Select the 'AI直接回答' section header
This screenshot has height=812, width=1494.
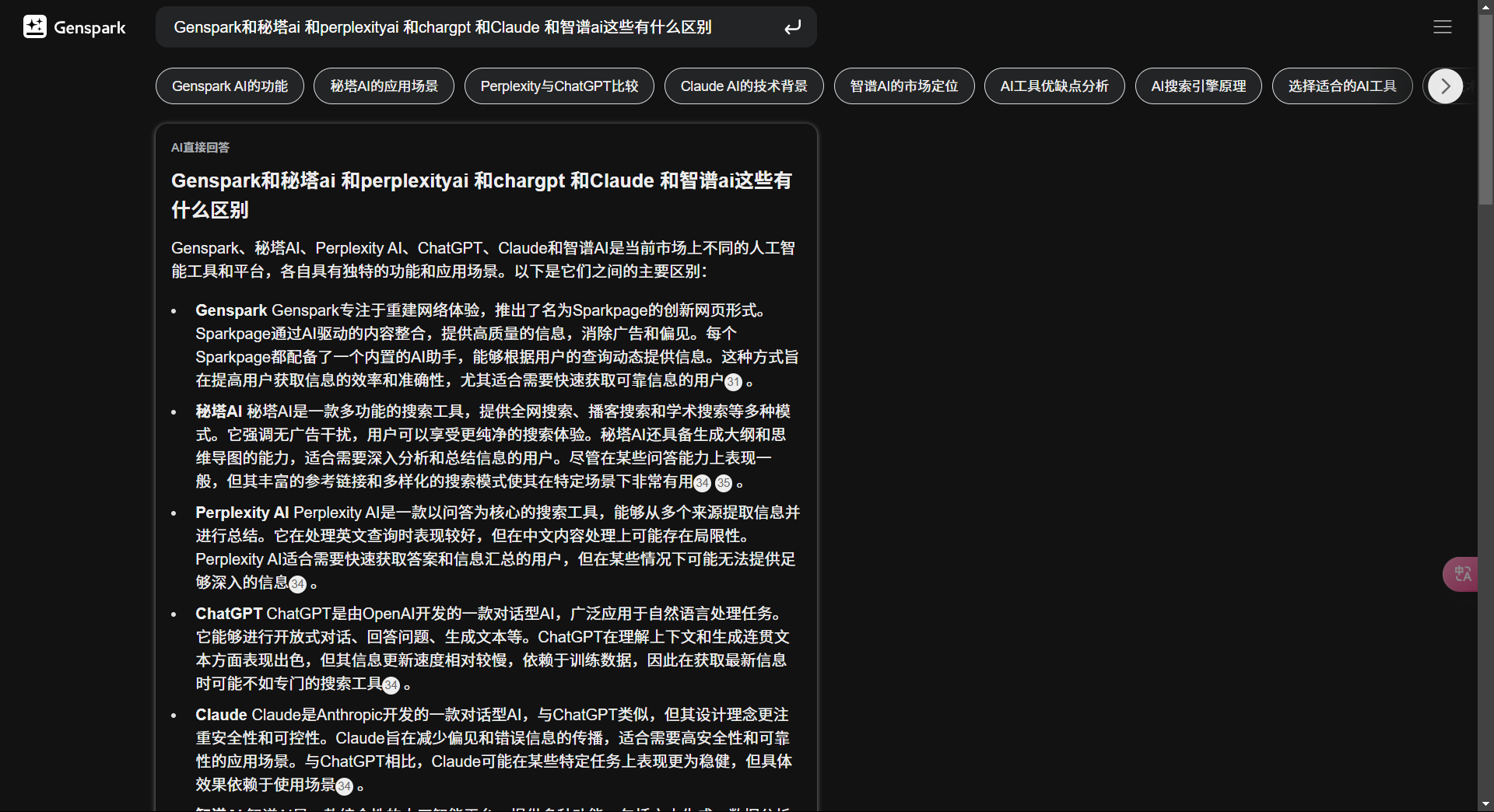tap(200, 147)
